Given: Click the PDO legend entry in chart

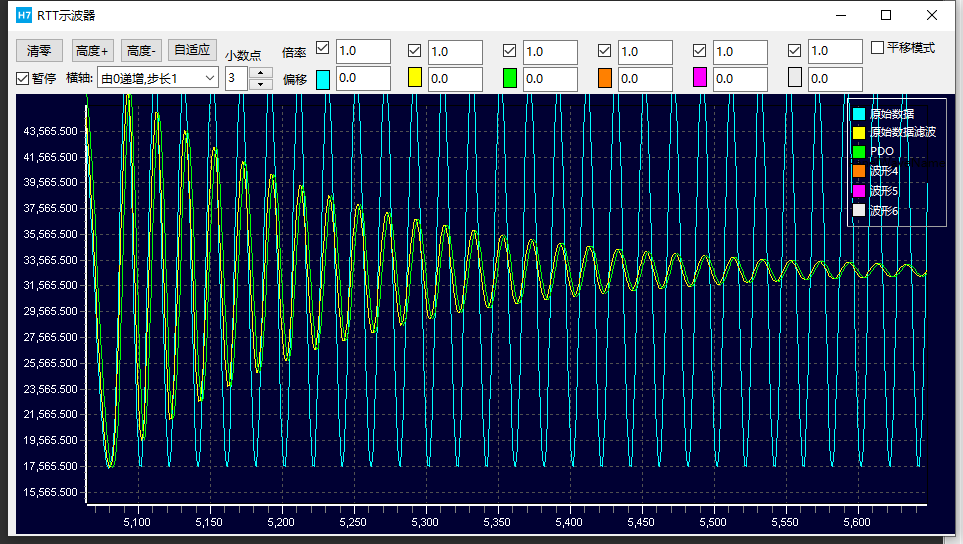Looking at the screenshot, I should pos(882,151).
